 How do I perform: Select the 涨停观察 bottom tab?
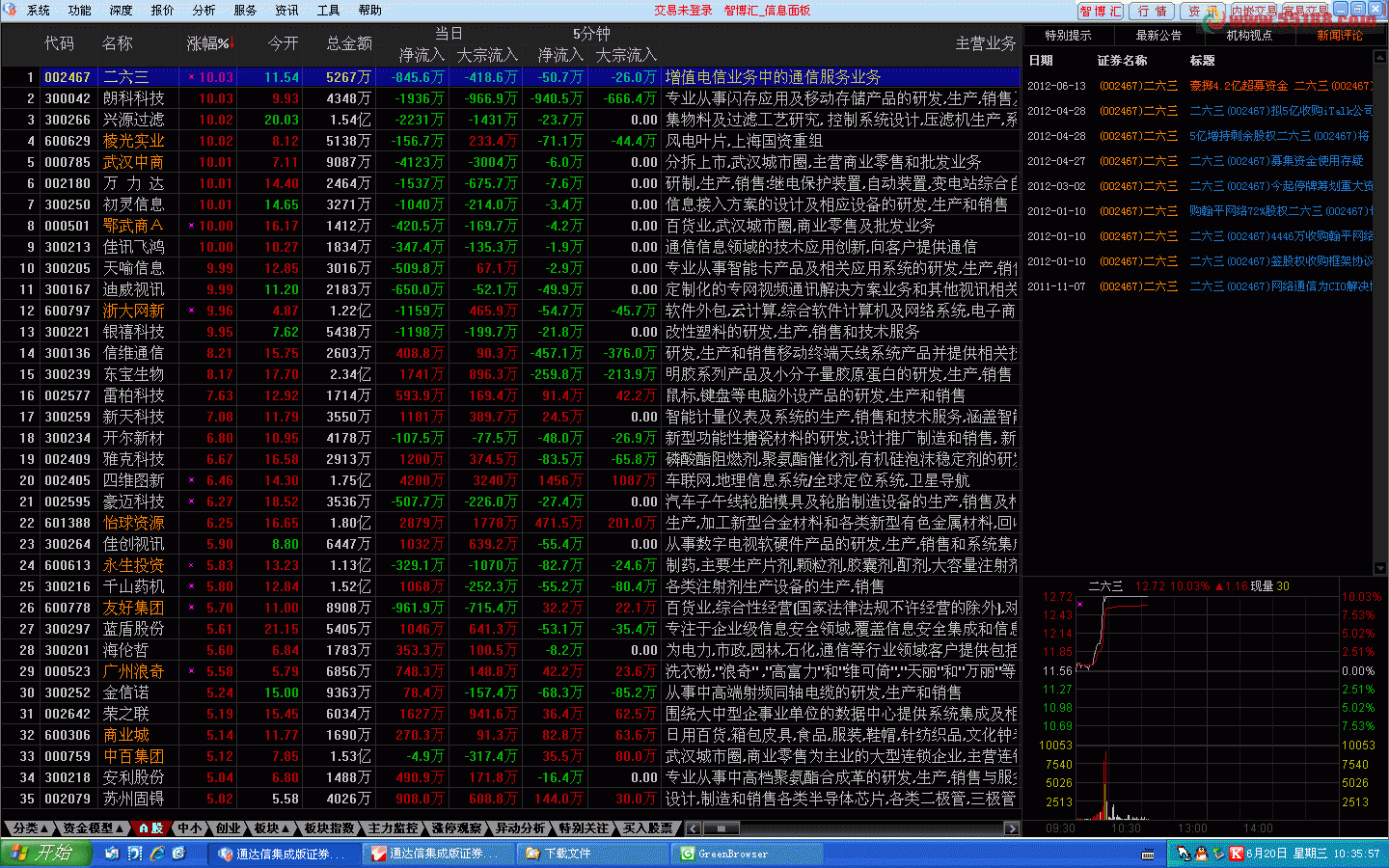tap(457, 828)
